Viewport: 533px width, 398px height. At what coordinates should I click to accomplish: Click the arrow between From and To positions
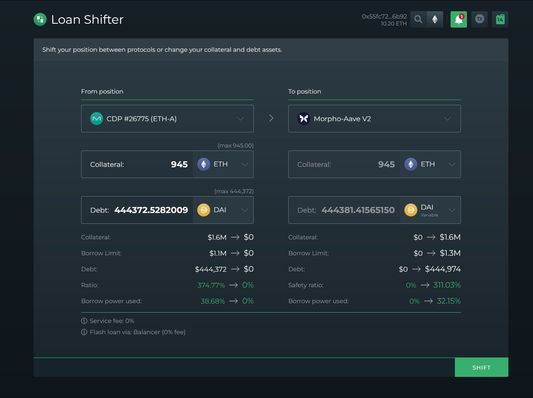pyautogui.click(x=271, y=118)
